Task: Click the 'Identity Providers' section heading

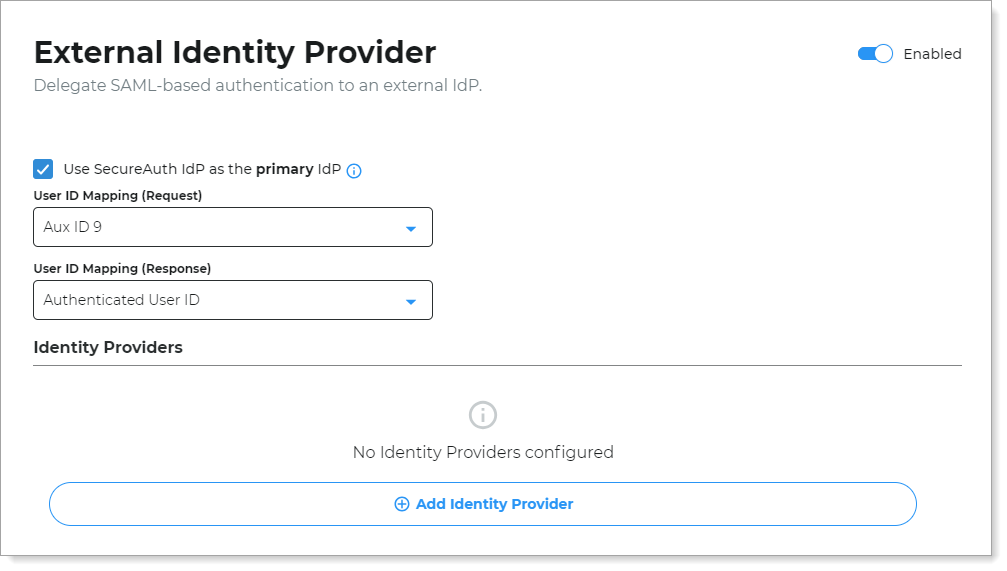Action: pos(108,348)
